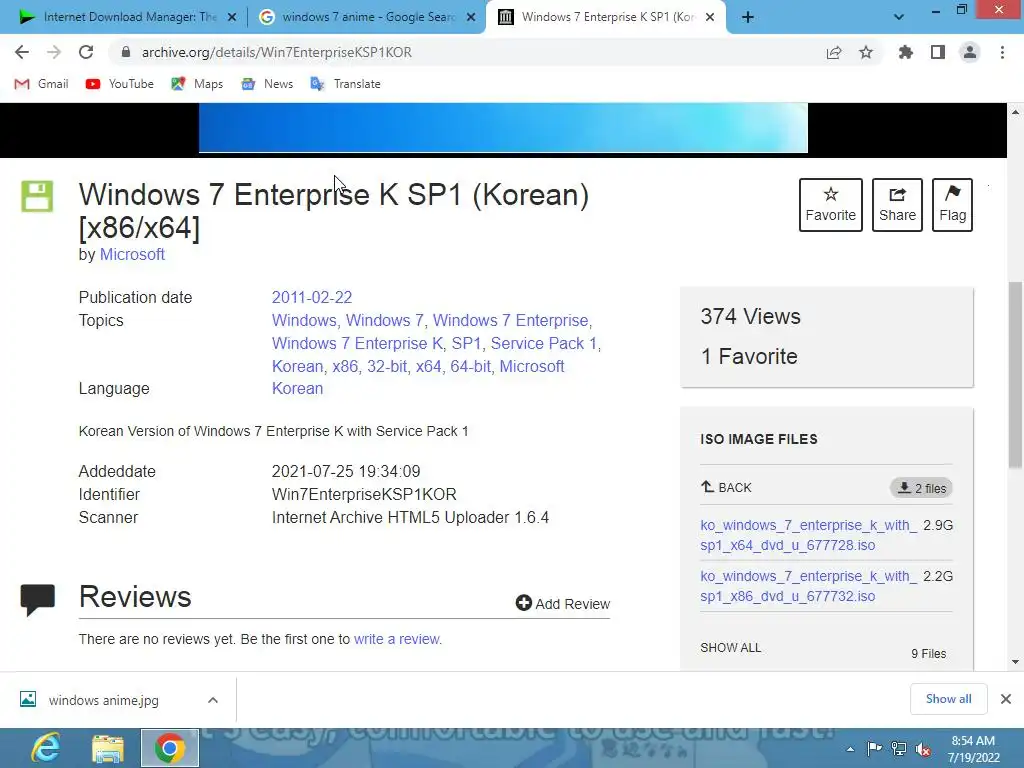This screenshot has height=768, width=1024.
Task: Open the Windows 7 Enterprise K topic link
Action: click(x=357, y=344)
